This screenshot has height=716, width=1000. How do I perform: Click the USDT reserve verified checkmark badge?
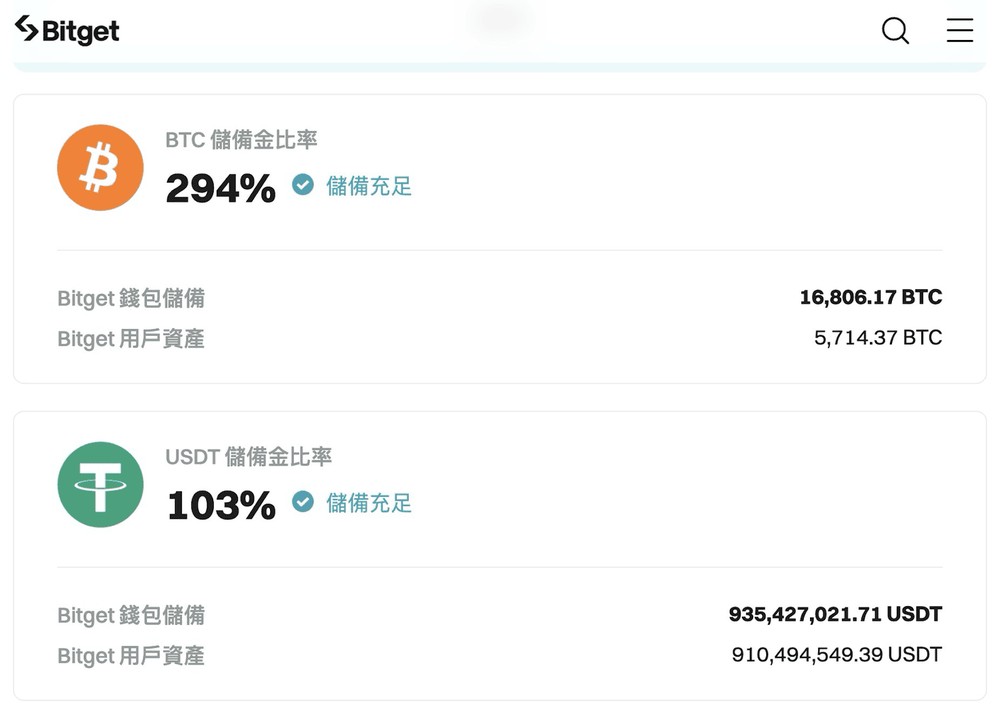pos(303,502)
